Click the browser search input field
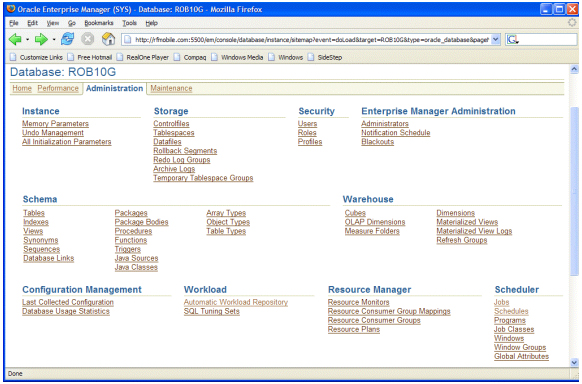Image resolution: width=582 pixels, height=384 pixels. pos(548,39)
